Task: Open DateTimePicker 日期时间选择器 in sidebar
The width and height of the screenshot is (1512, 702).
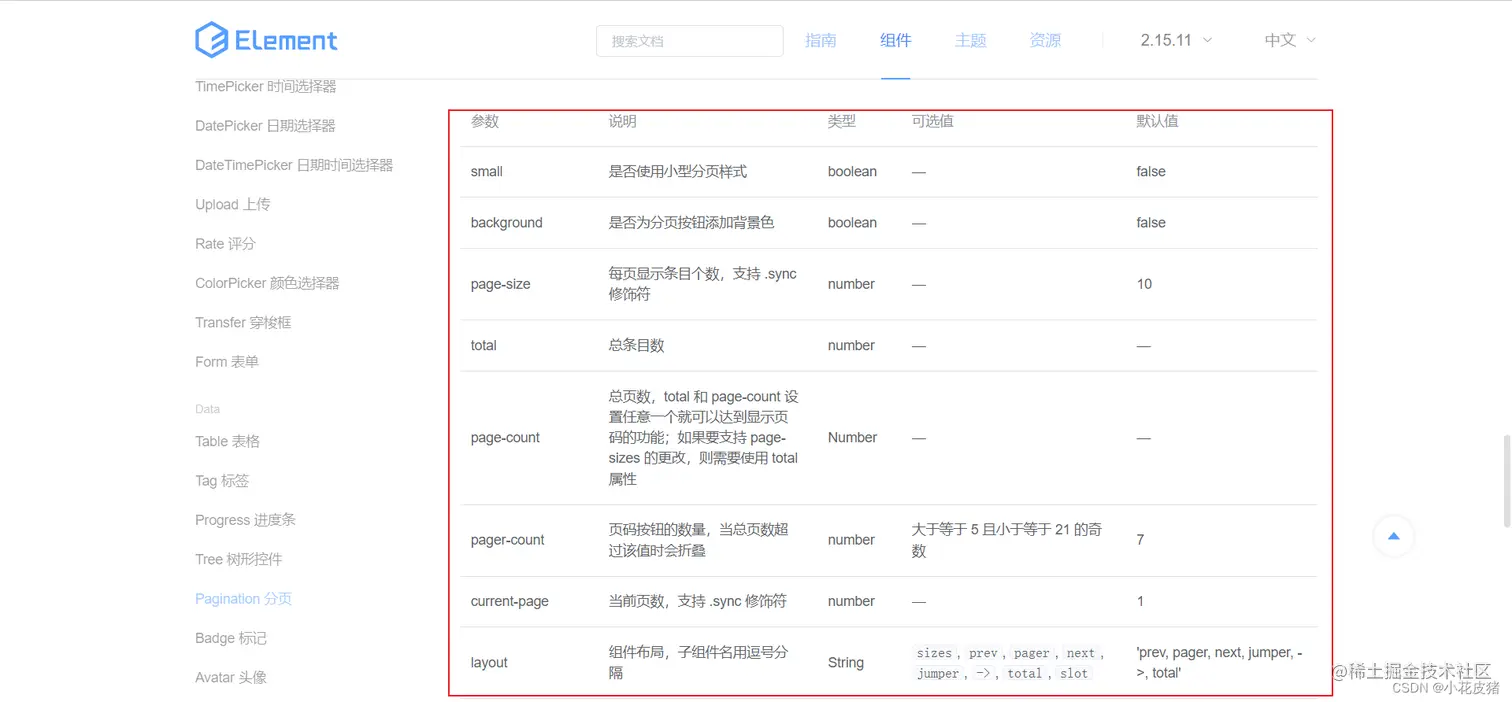Action: coord(294,165)
